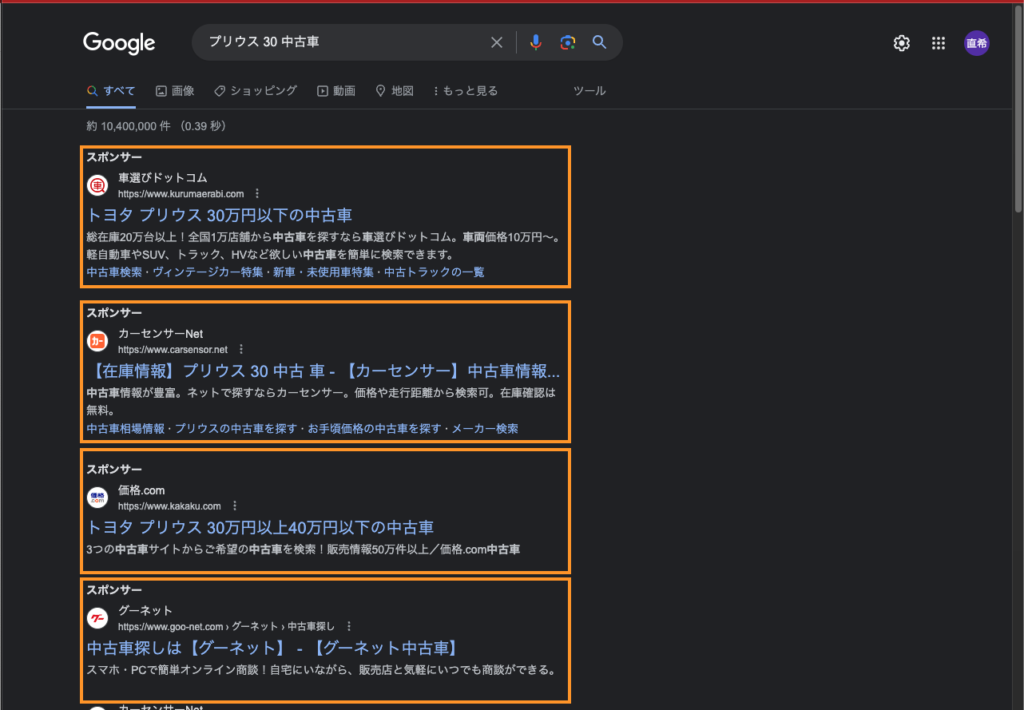This screenshot has width=1024, height=710.
Task: Click the 車選びドットコム site favicon
Action: point(97,186)
